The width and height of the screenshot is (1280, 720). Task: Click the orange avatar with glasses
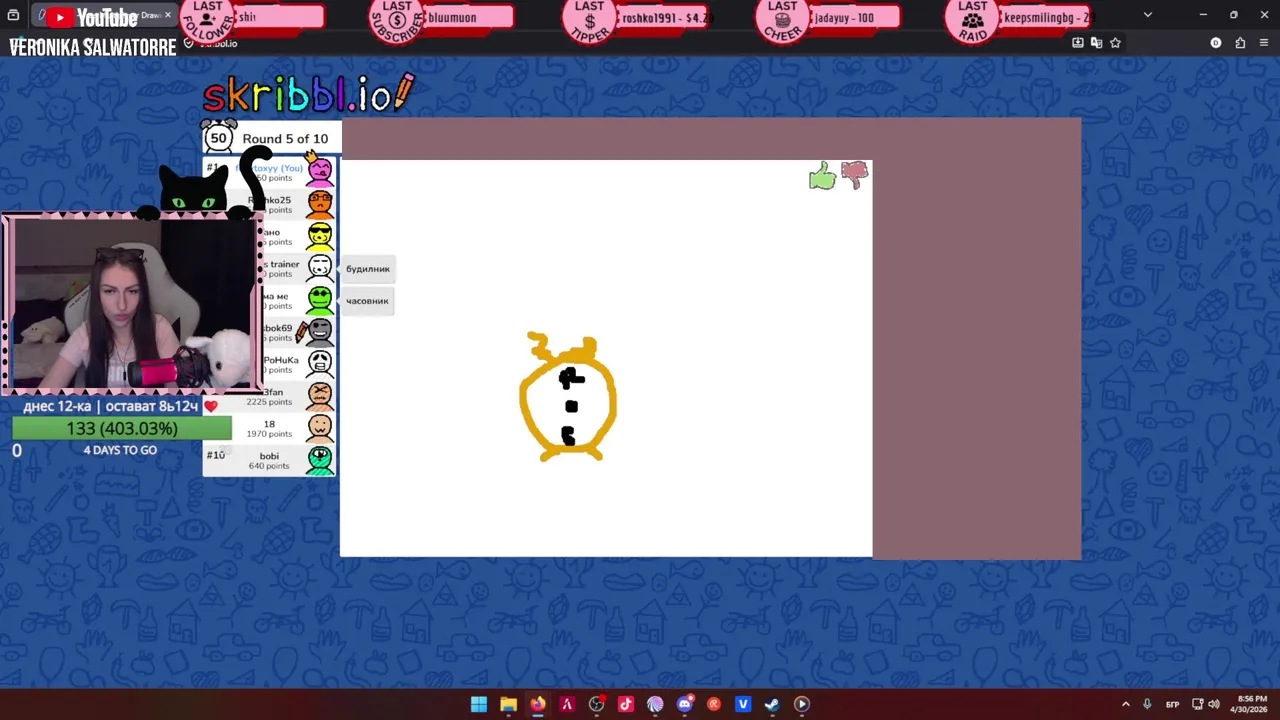point(320,204)
